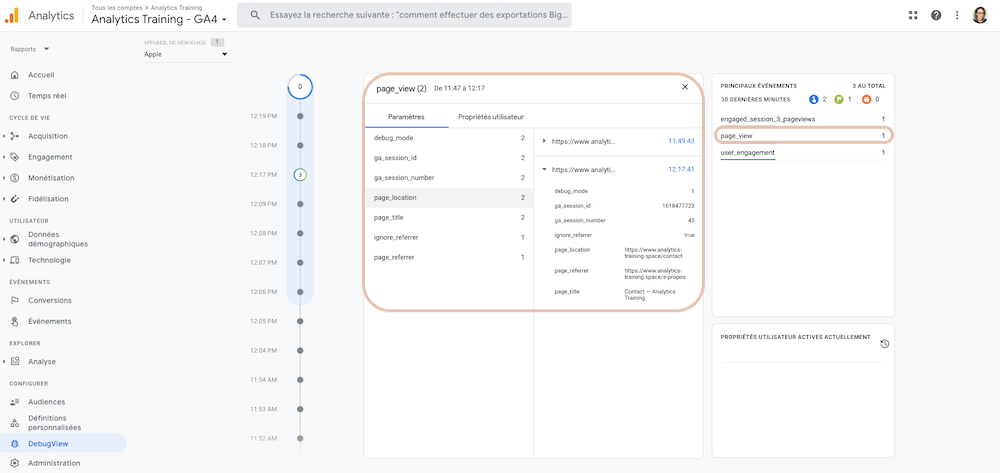Click the Engagement tag icon
This screenshot has width=1000, height=473.
coord(15,157)
